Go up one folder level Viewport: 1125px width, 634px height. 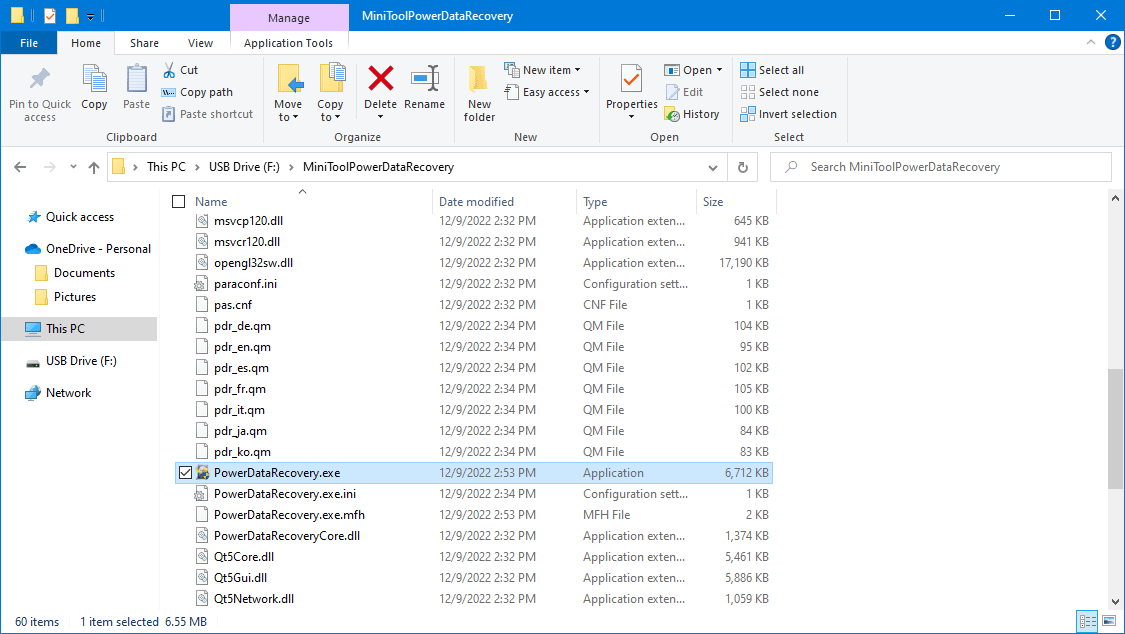pyautogui.click(x=94, y=167)
